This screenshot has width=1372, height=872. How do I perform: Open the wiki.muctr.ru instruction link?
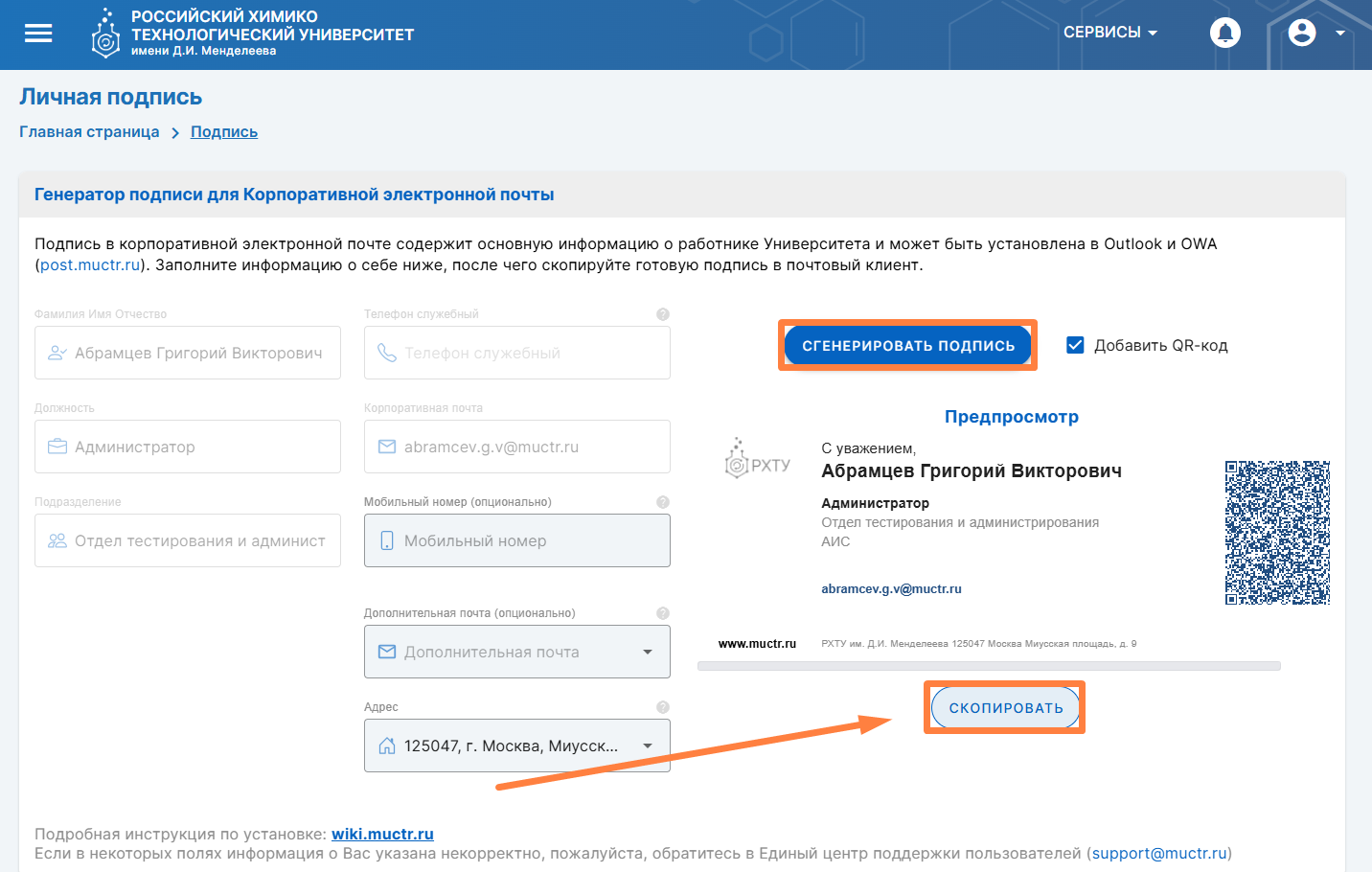click(x=382, y=834)
